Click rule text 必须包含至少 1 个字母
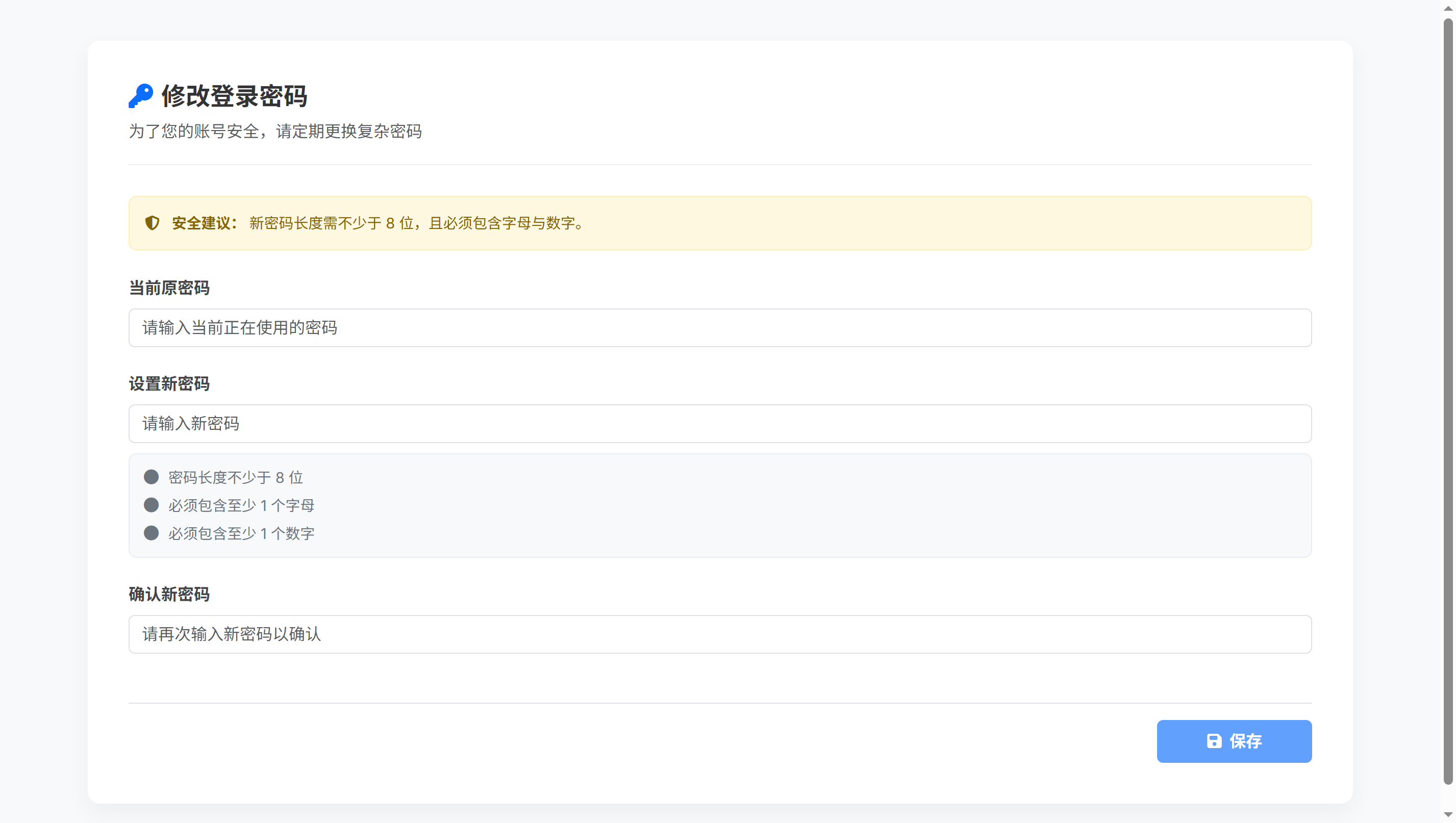The image size is (1456, 823). coord(241,505)
